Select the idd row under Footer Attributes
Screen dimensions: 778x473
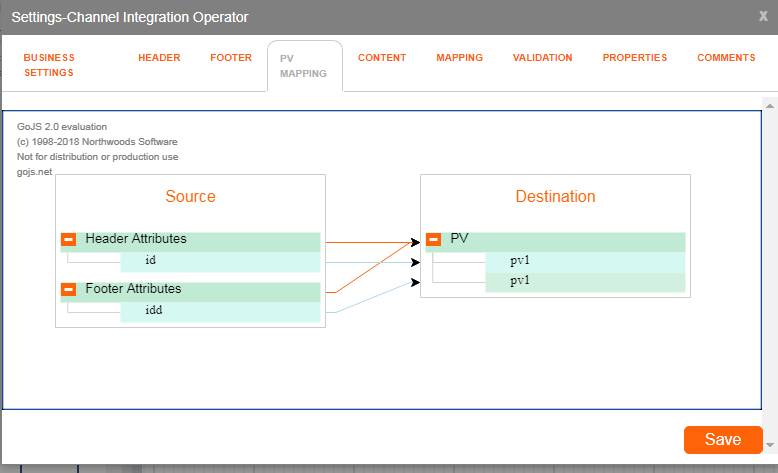[220, 311]
